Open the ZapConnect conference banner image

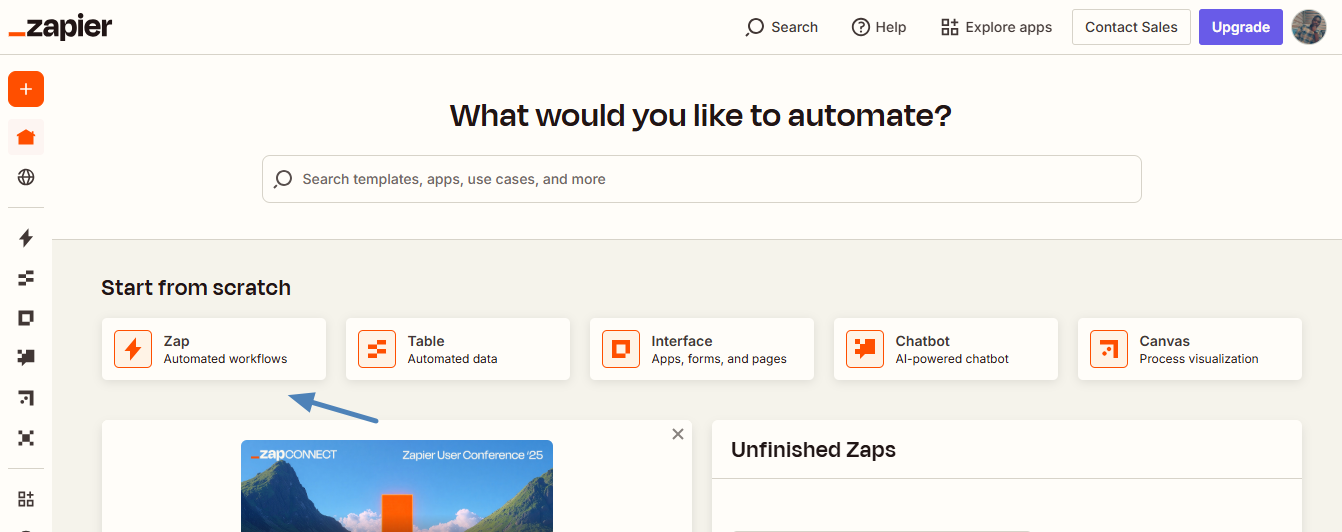(397, 486)
